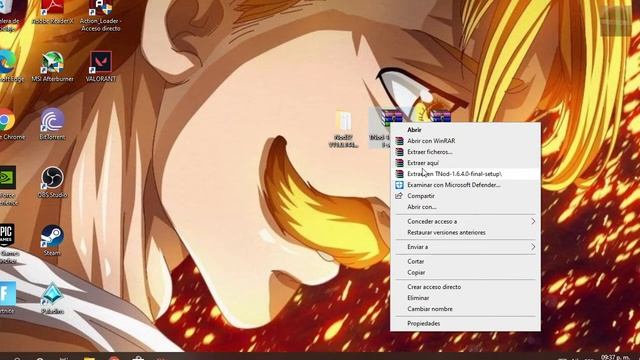Expand Conceder acceso a submenu
This screenshot has width=640, height=360.
465,221
